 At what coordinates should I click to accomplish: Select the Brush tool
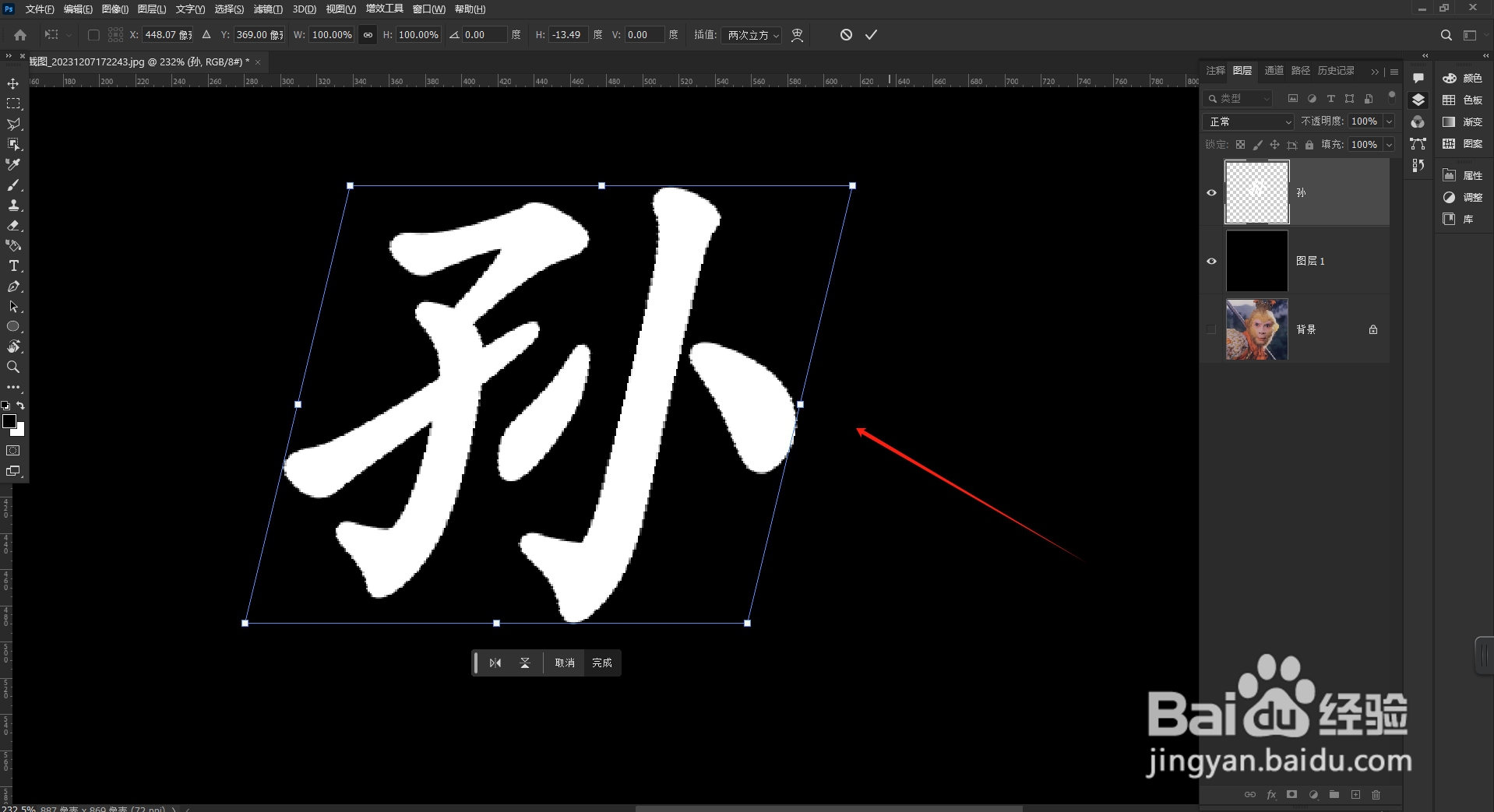pos(13,185)
